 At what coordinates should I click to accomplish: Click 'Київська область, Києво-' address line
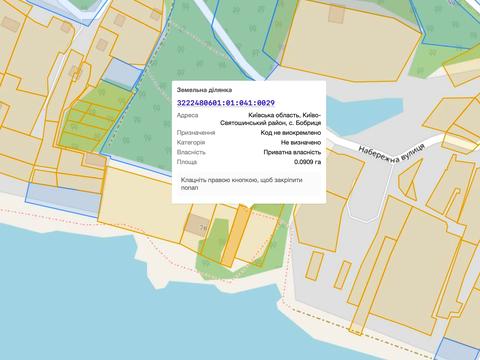point(285,115)
